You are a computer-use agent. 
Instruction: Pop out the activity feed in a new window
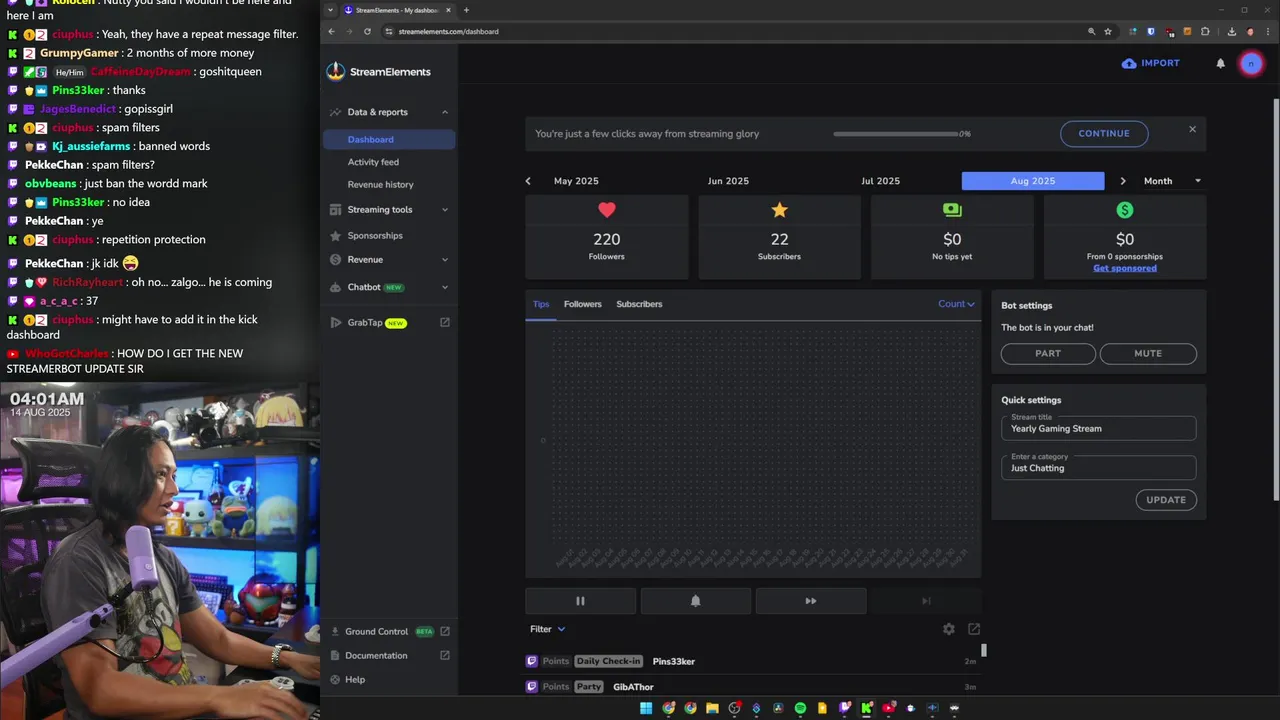[x=974, y=629]
